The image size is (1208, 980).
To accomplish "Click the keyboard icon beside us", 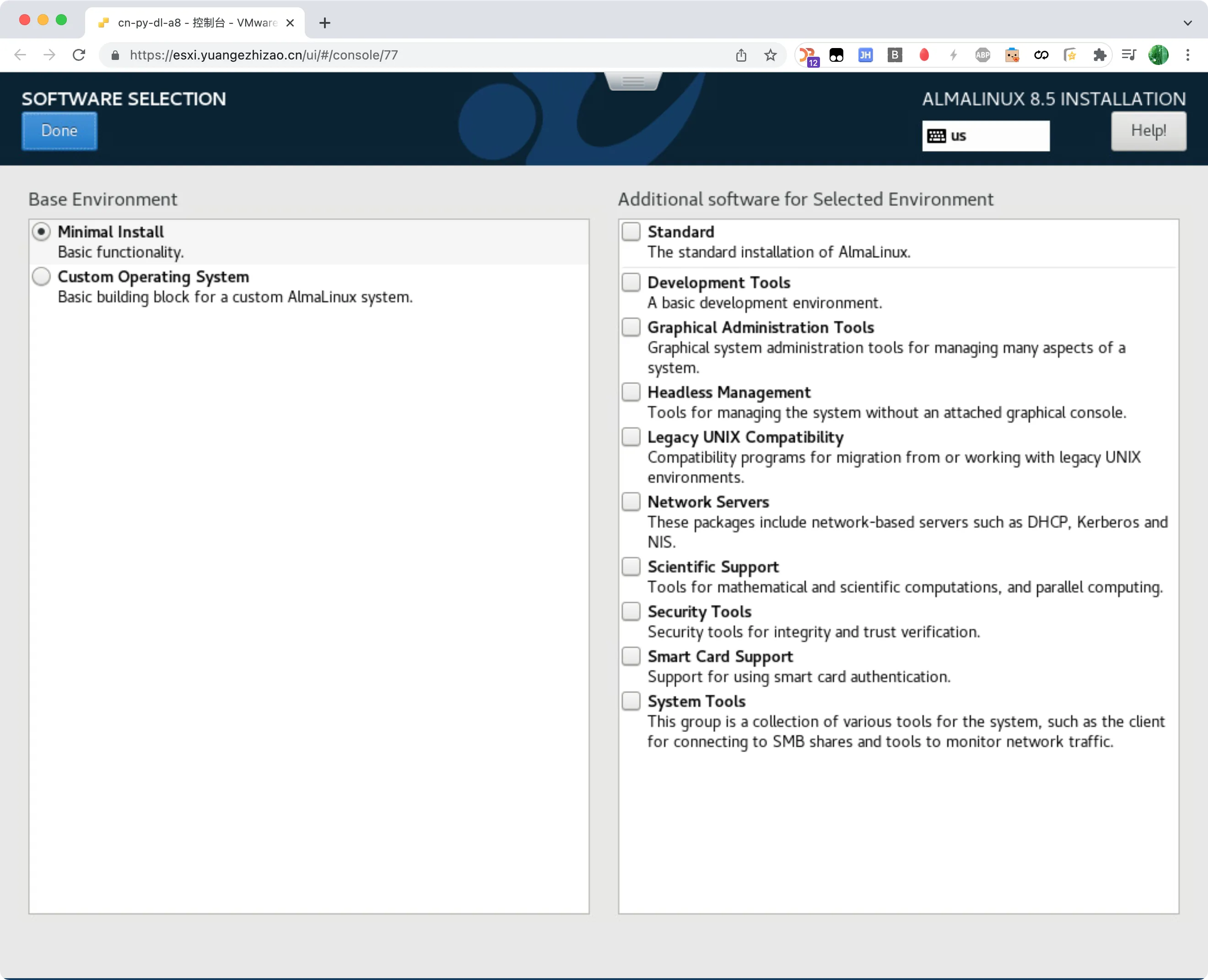I will 937,136.
